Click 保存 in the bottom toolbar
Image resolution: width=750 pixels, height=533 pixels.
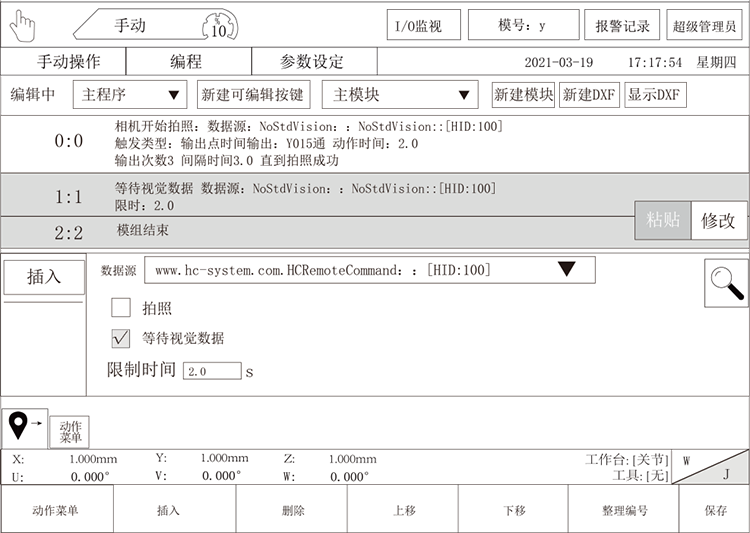[x=715, y=510]
